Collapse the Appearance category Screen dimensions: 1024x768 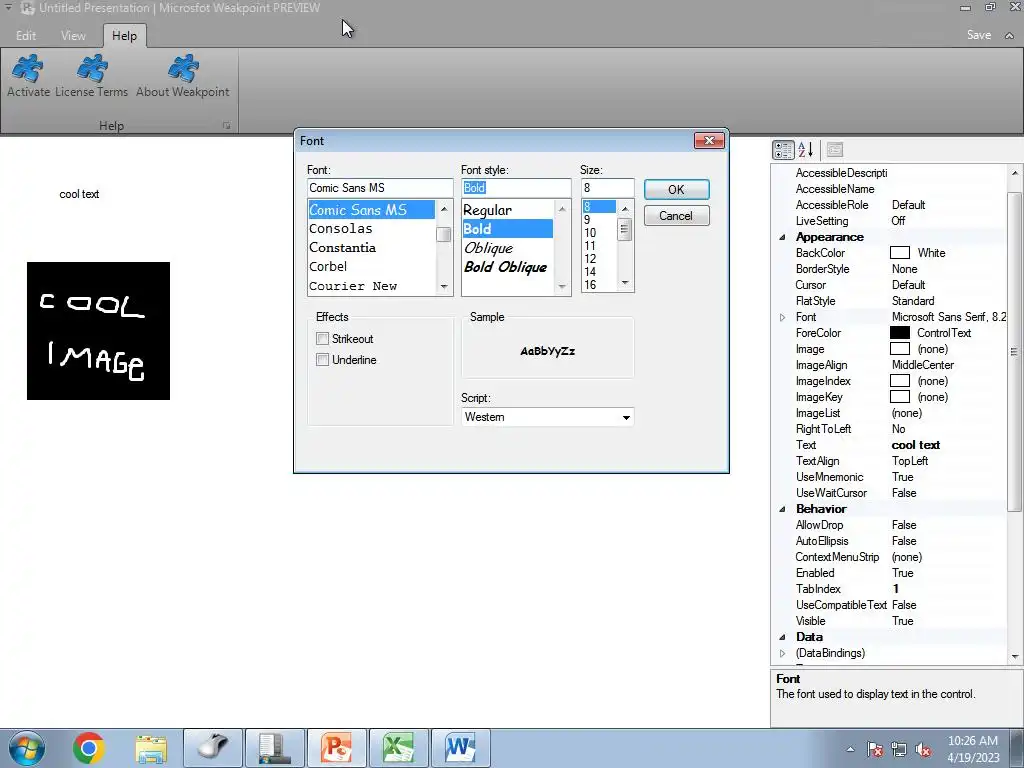(x=782, y=237)
